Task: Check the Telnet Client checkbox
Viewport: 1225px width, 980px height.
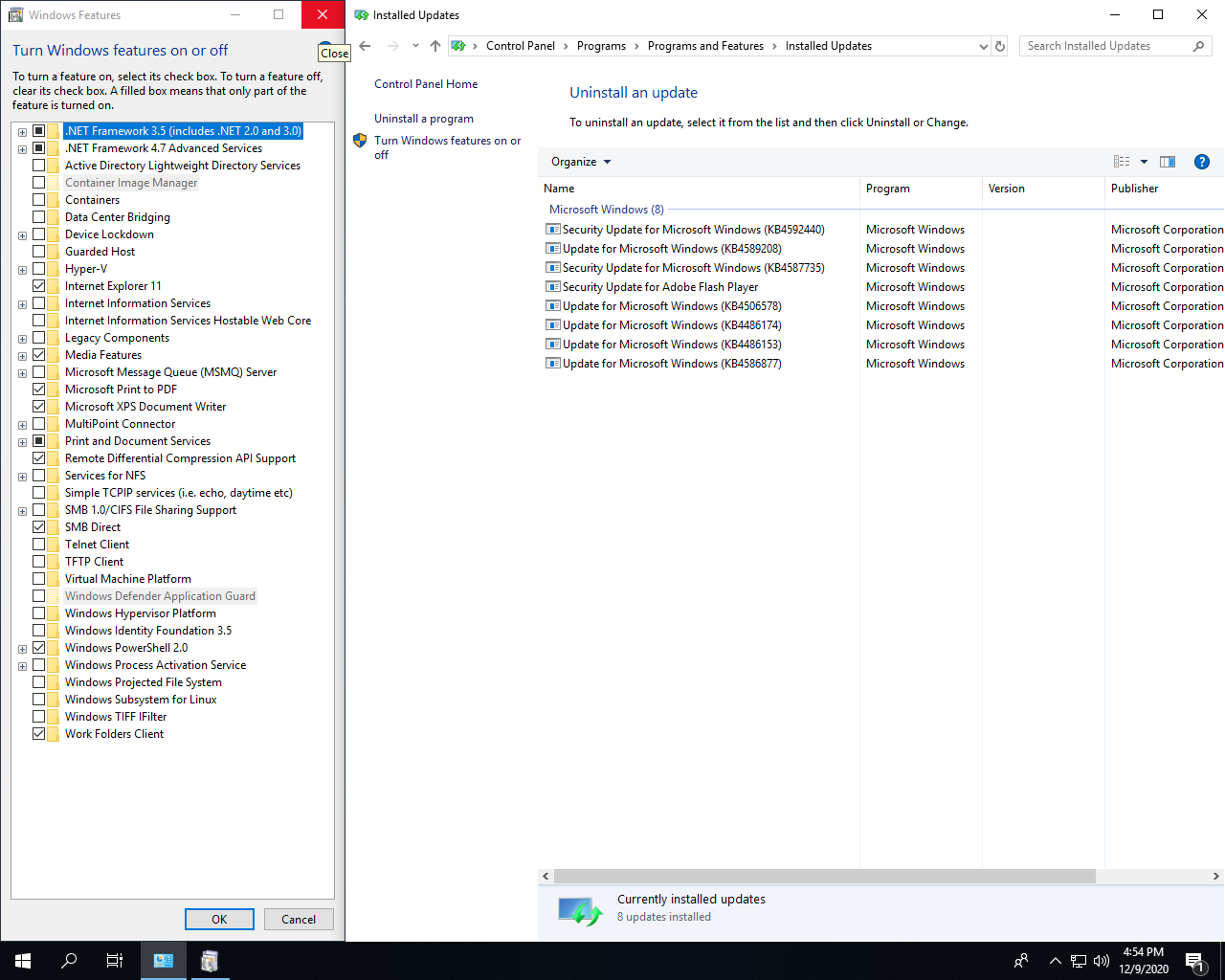Action: [39, 545]
